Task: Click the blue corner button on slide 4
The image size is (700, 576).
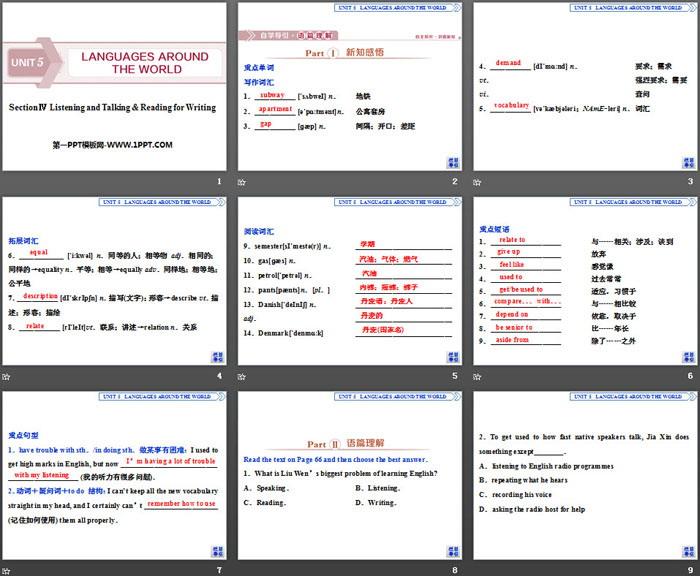Action: point(216,353)
